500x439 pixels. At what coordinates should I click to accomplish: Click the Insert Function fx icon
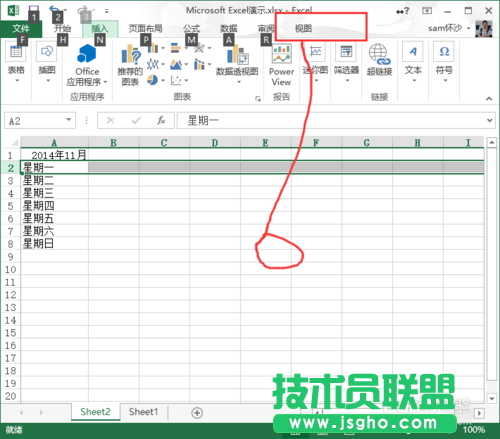(x=161, y=120)
